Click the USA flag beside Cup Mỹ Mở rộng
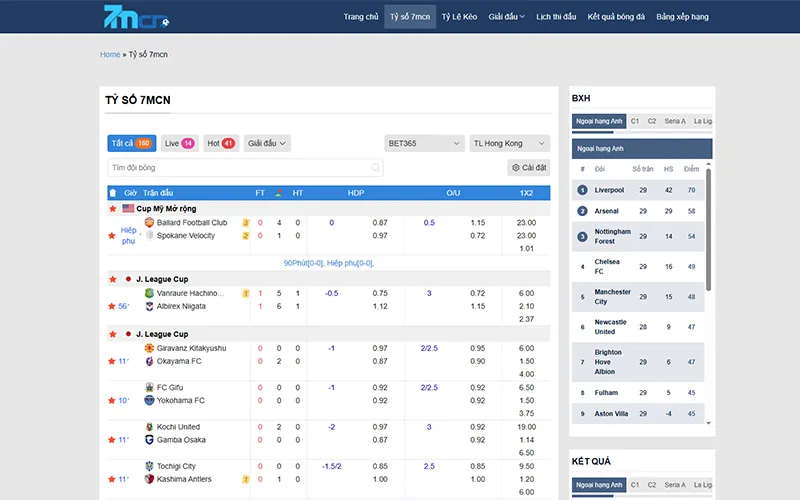Viewport: 800px width, 500px height. [x=128, y=209]
